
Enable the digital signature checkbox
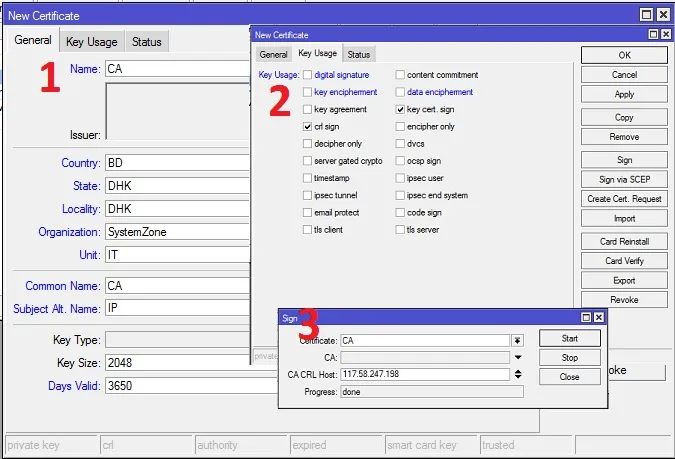coord(307,75)
